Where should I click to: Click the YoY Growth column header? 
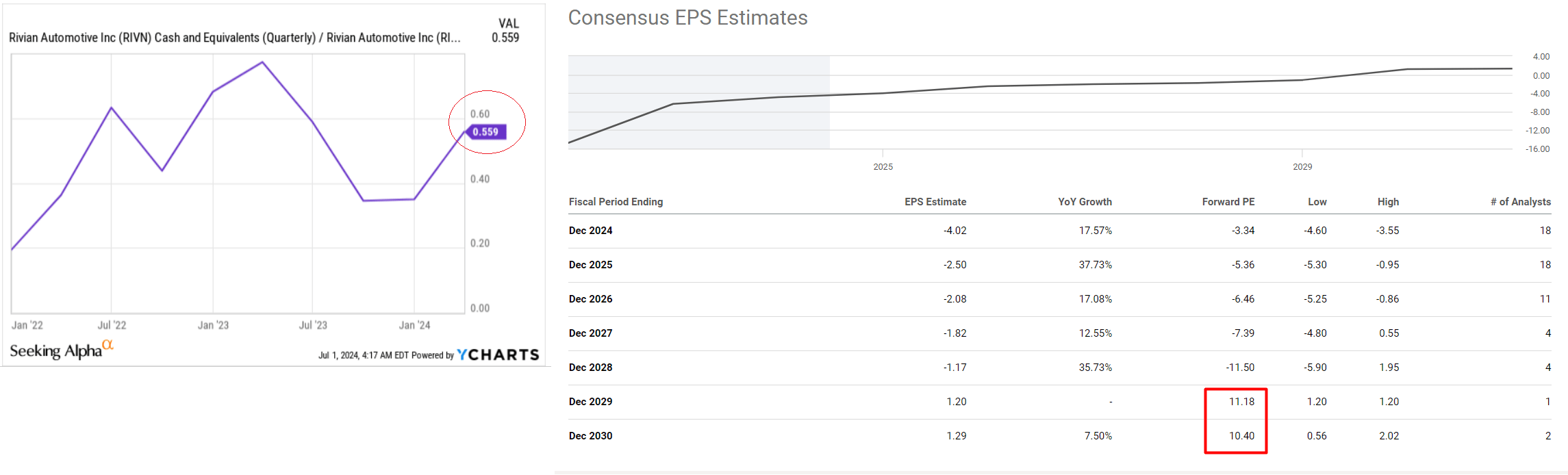(1085, 202)
